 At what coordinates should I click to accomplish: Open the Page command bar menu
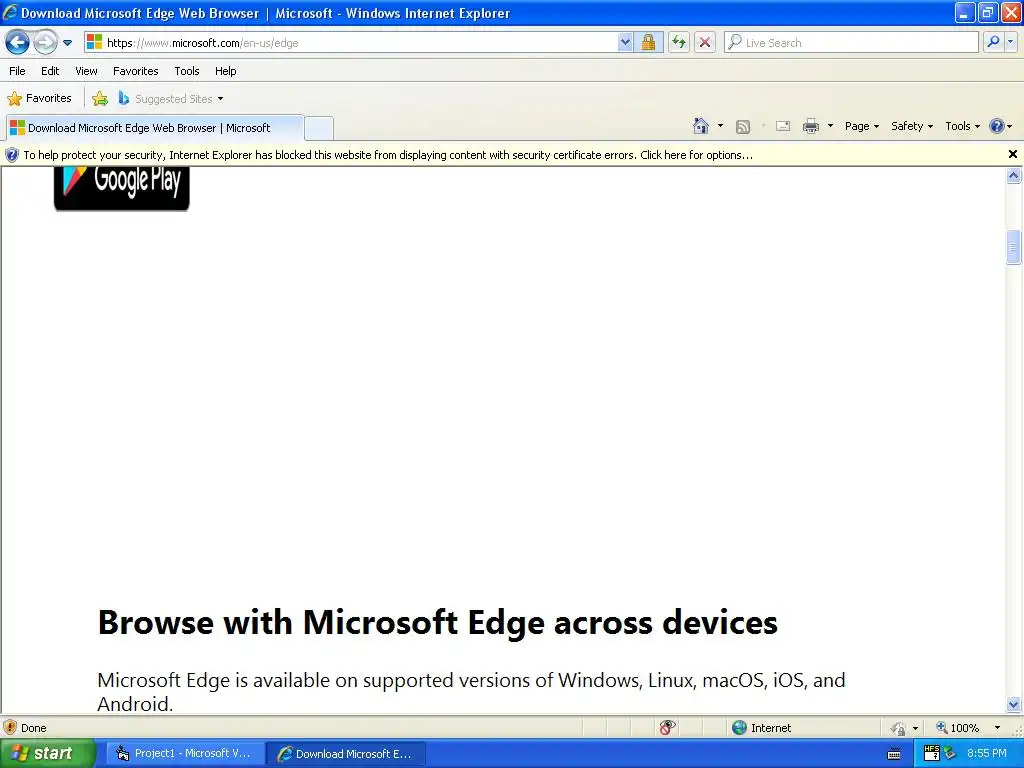click(861, 126)
